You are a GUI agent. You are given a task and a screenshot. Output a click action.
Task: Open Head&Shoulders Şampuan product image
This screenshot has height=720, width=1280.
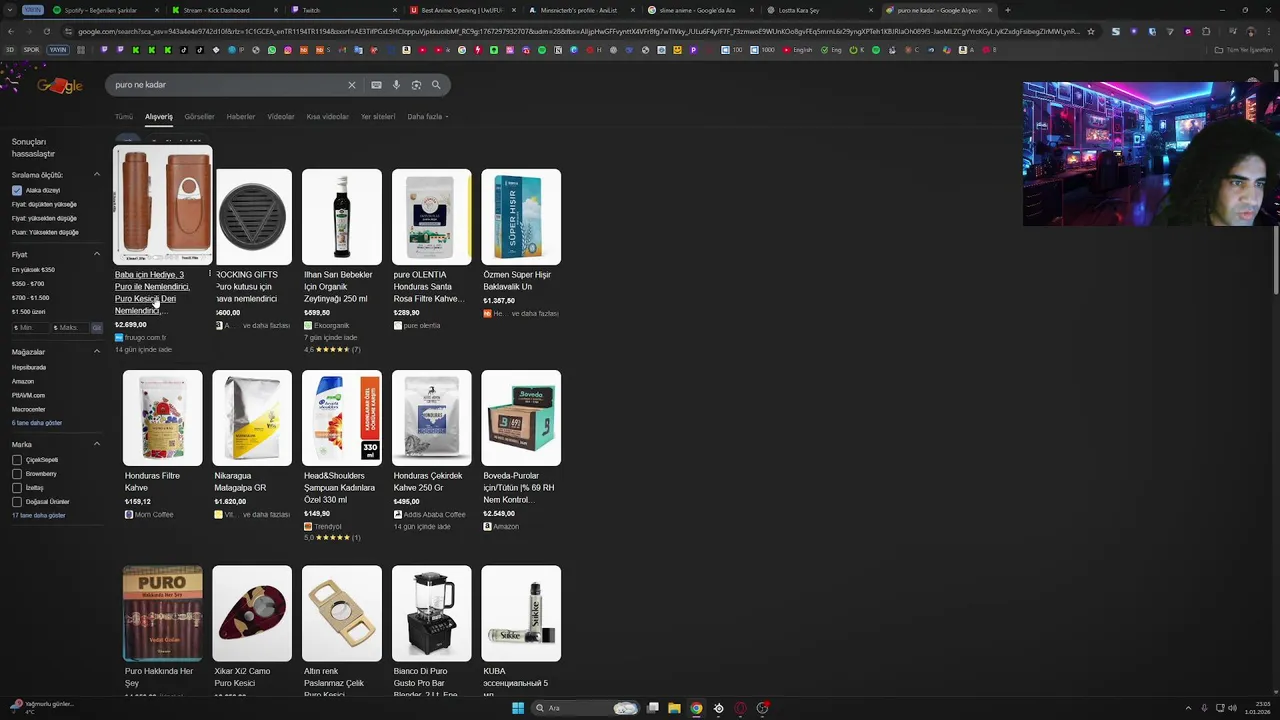coord(342,418)
